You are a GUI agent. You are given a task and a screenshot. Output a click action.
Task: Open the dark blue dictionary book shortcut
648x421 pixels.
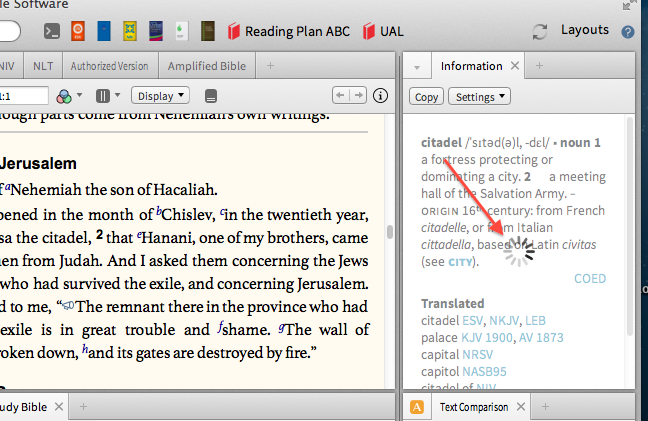(156, 31)
